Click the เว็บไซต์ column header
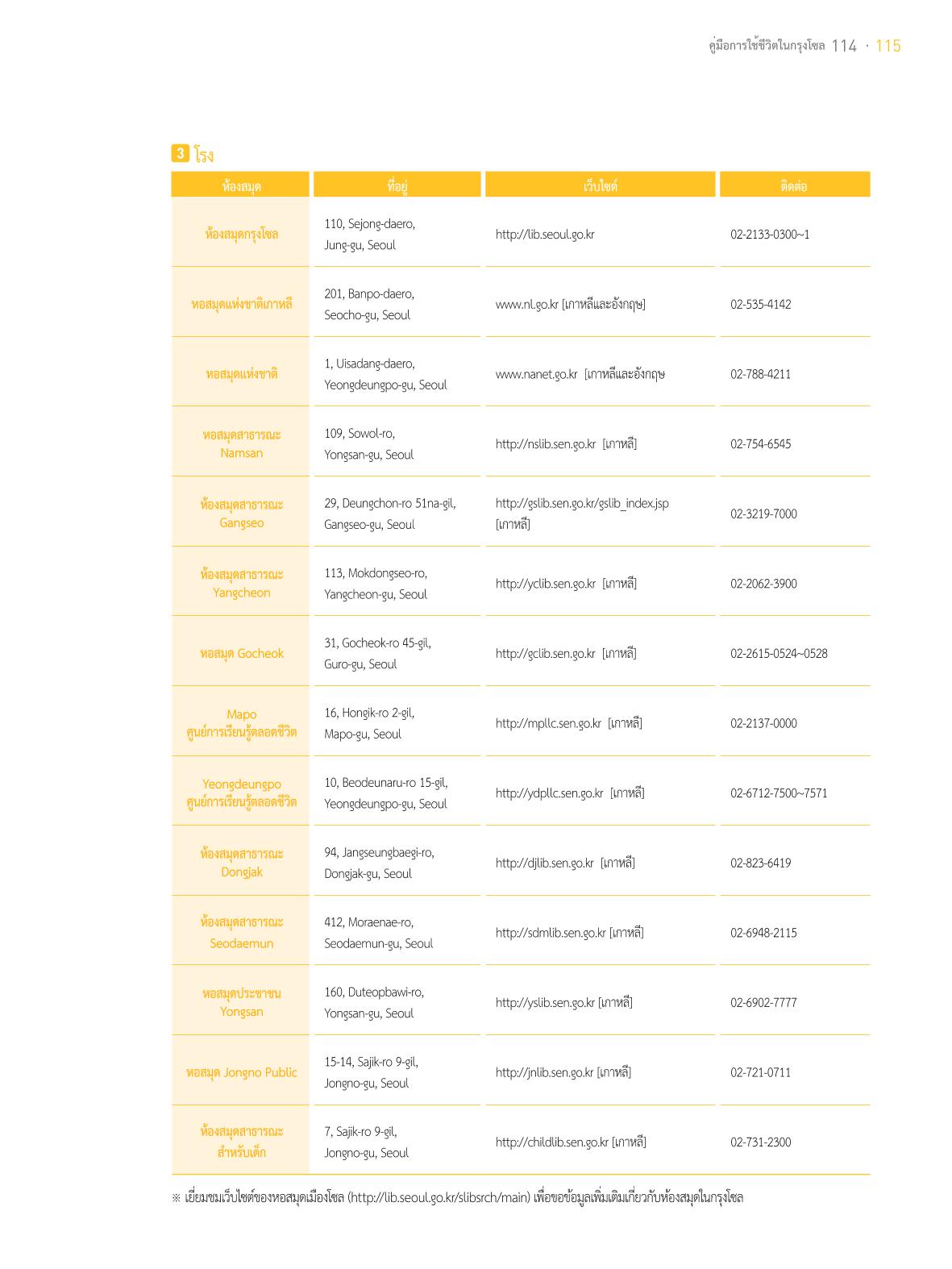952x1269 pixels. click(601, 185)
